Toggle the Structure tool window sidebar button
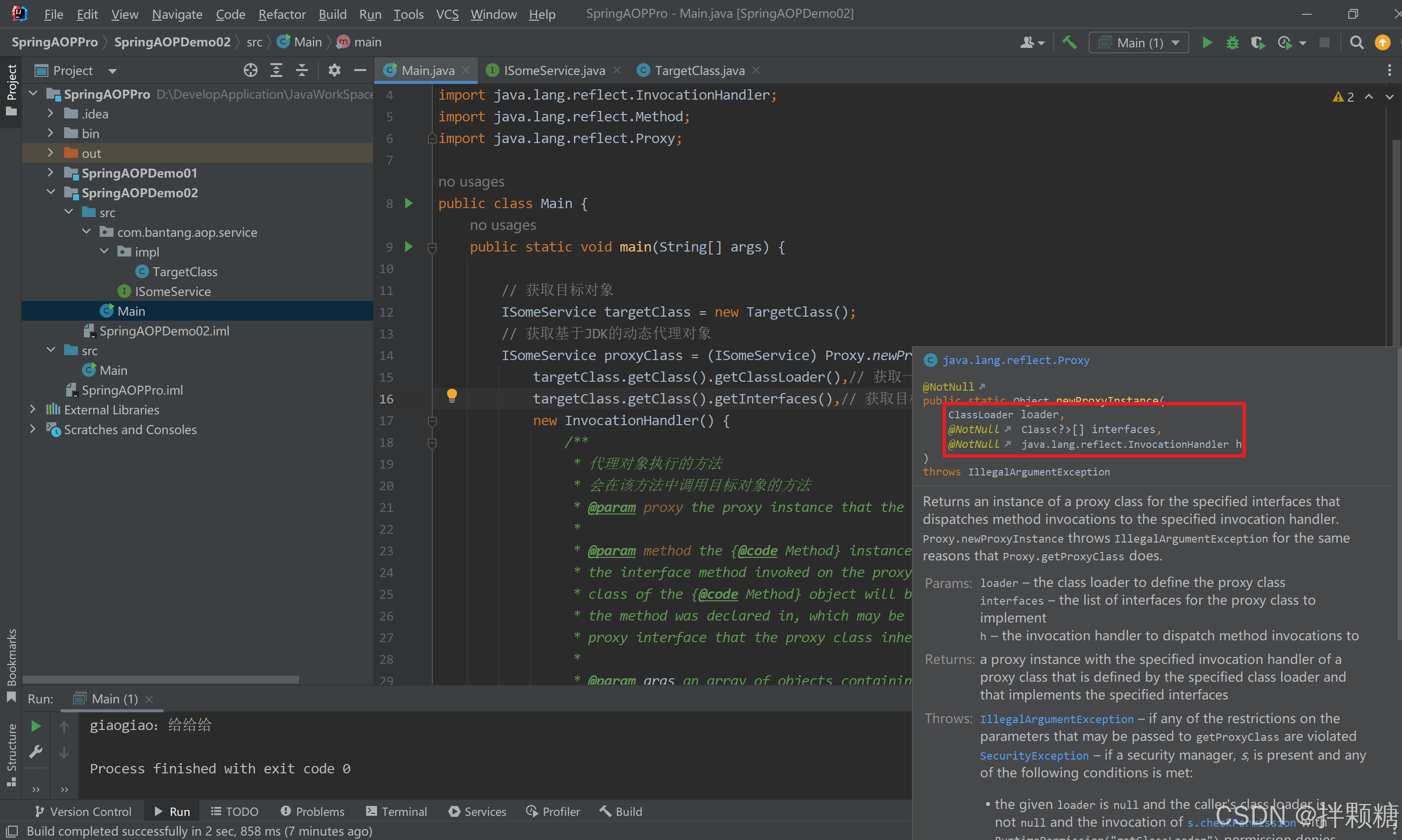This screenshot has width=1402, height=840. pos(11,753)
